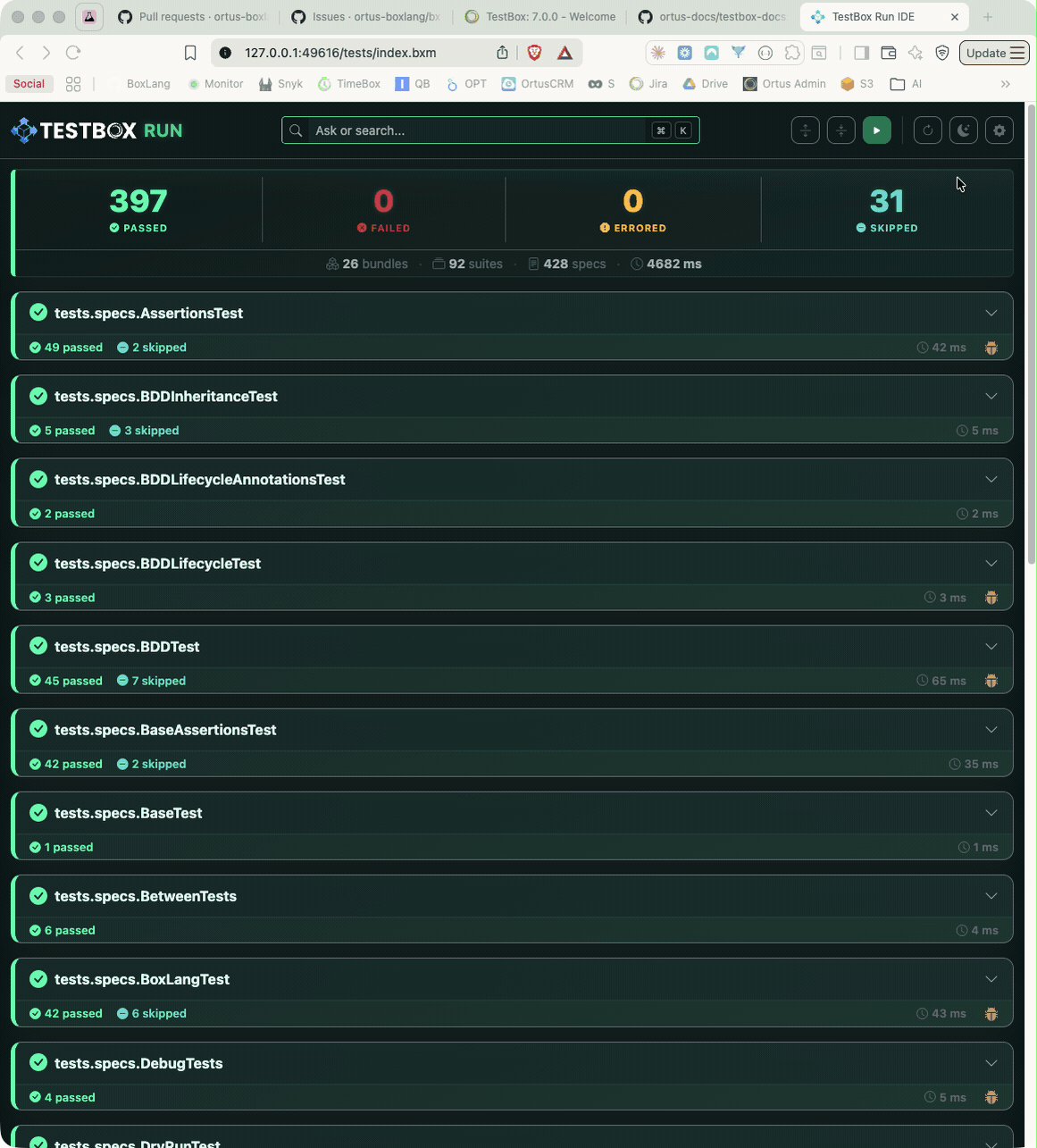1037x1148 pixels.
Task: Select the expand all results icon
Action: 805,130
